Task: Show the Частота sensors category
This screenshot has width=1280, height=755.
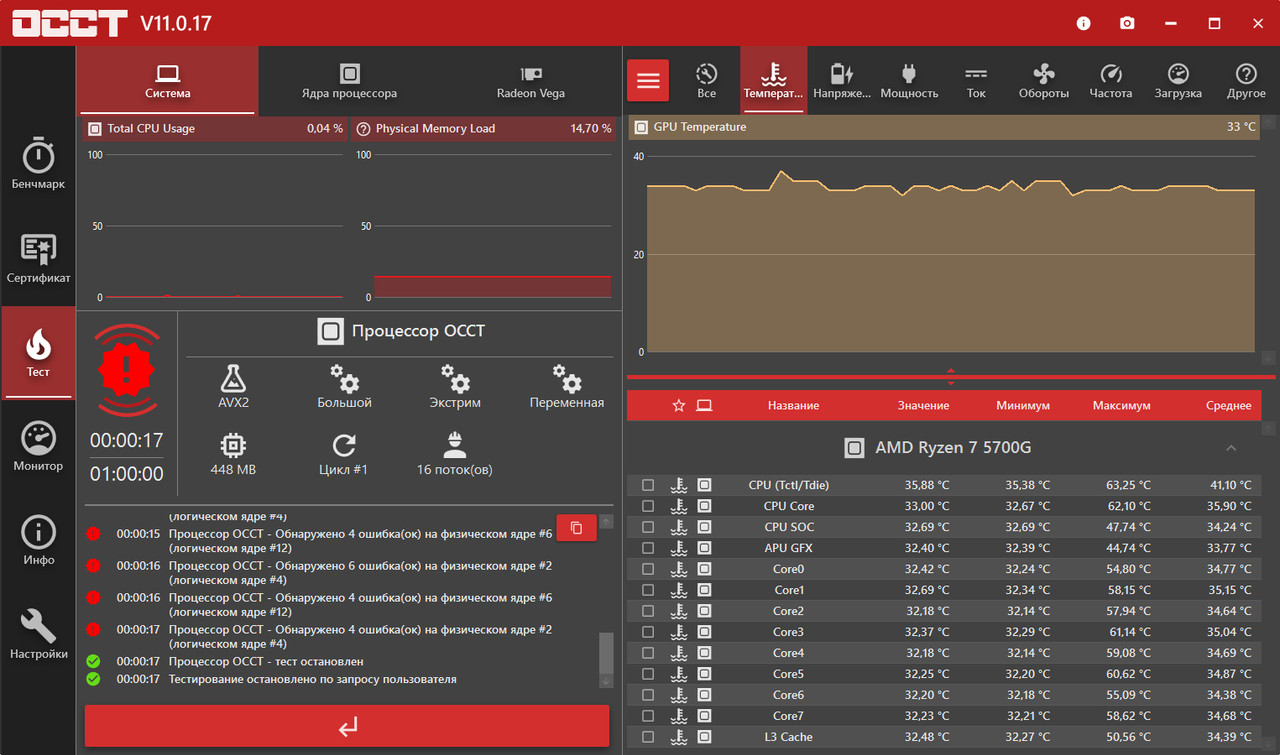Action: [1111, 80]
